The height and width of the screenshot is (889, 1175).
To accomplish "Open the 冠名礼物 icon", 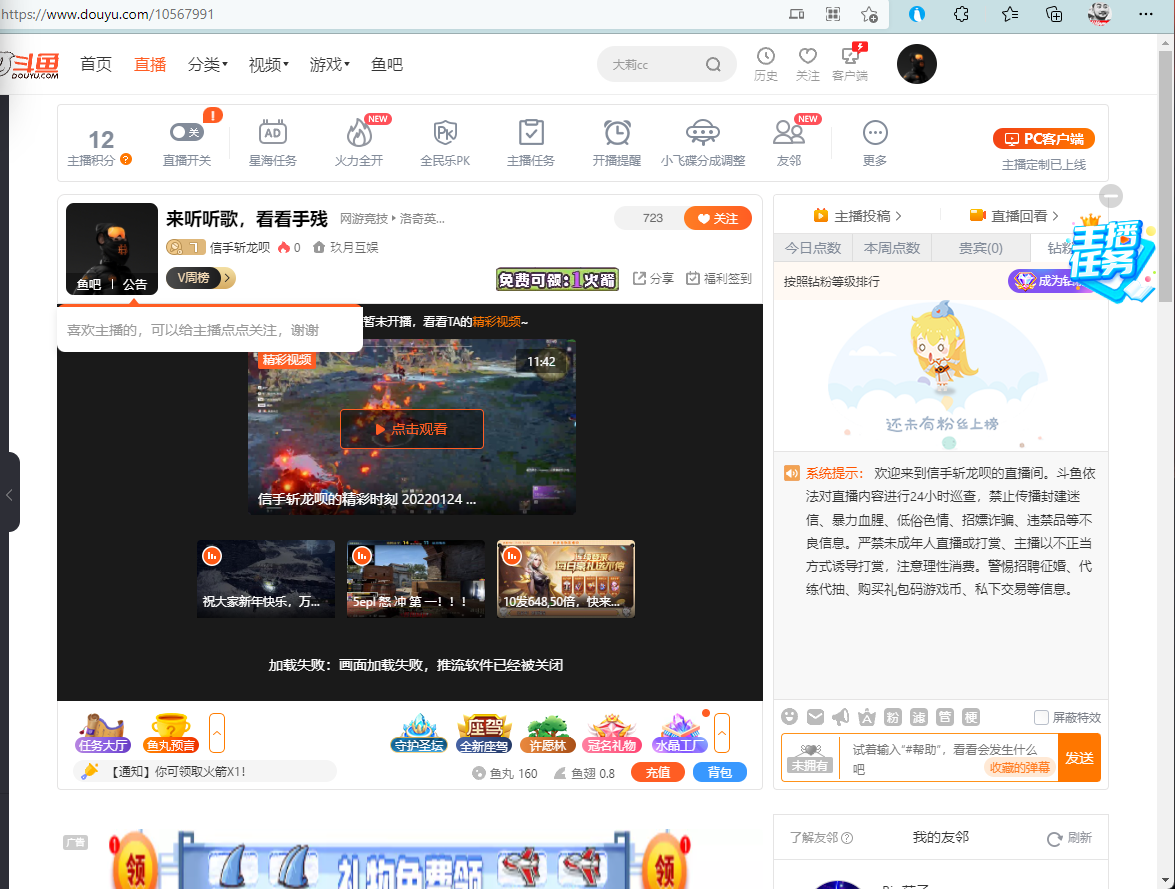I will [612, 733].
